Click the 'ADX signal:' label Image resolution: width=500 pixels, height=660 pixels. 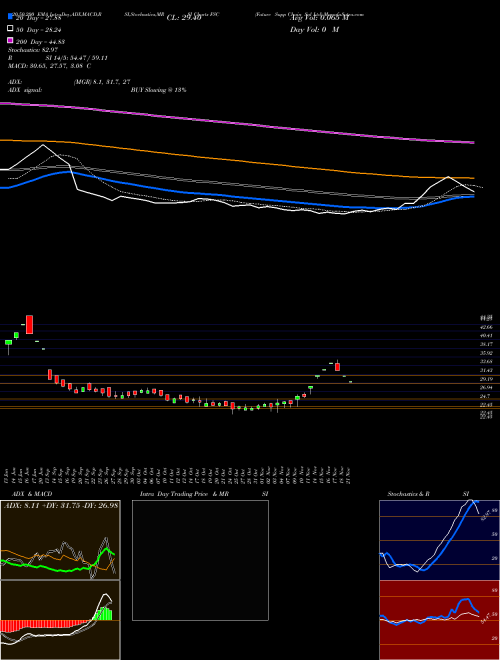[x=25, y=90]
